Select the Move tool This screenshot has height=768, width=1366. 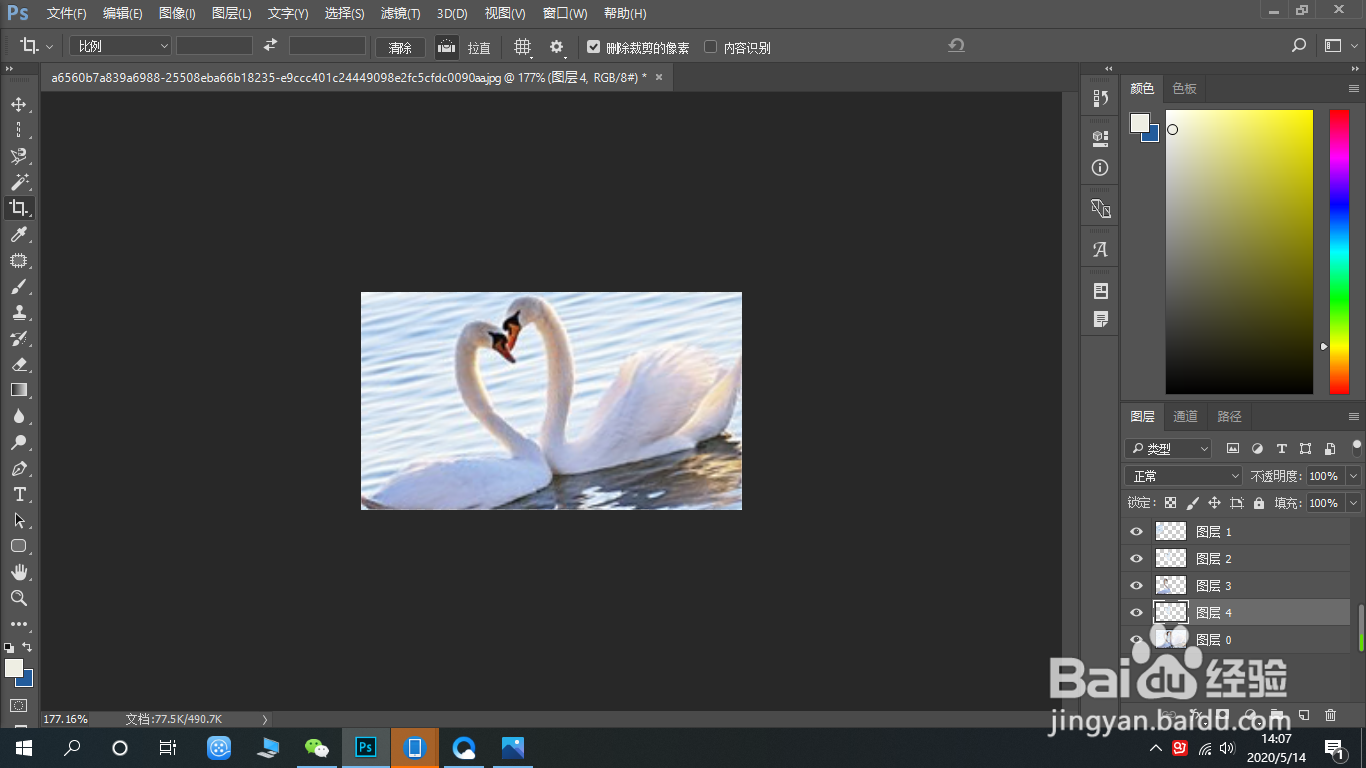pyautogui.click(x=18, y=105)
